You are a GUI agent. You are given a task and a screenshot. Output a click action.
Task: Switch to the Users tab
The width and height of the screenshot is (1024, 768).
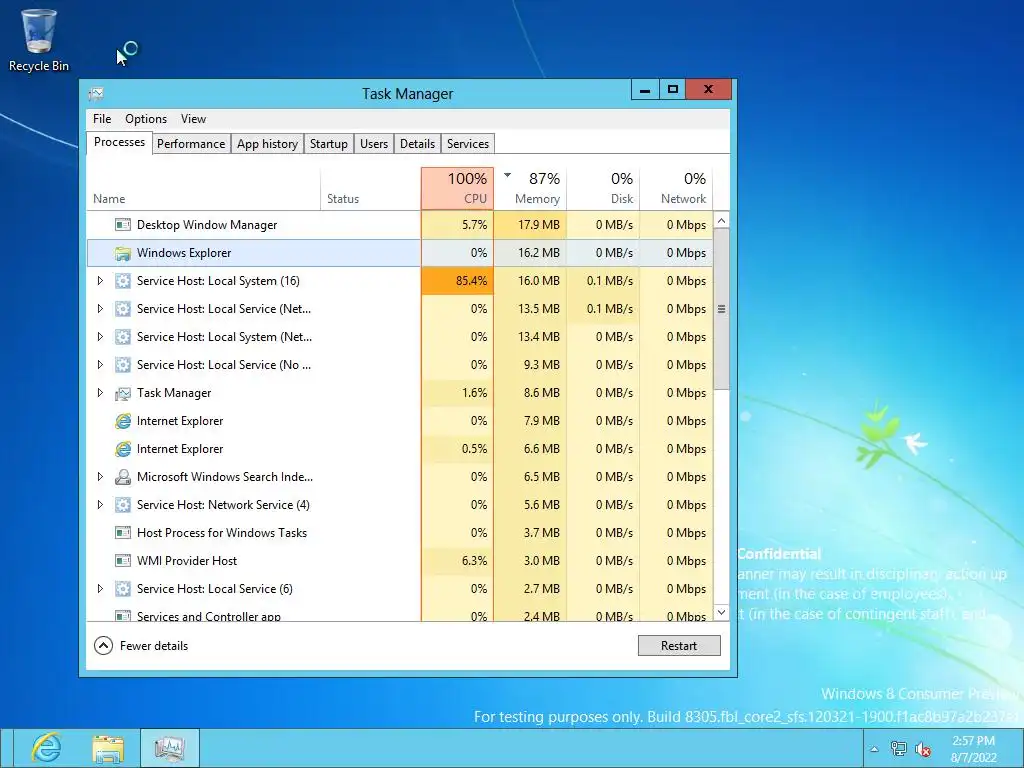(x=374, y=144)
